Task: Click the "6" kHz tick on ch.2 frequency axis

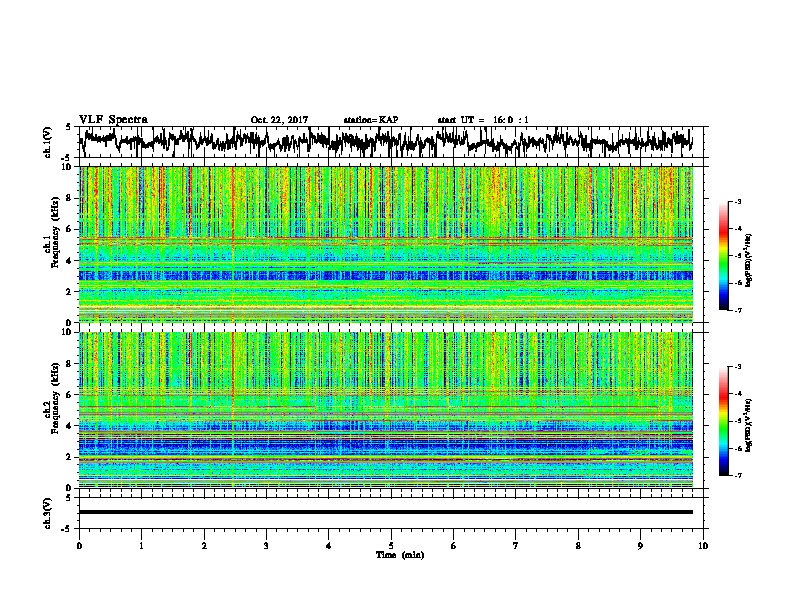Action: click(70, 395)
